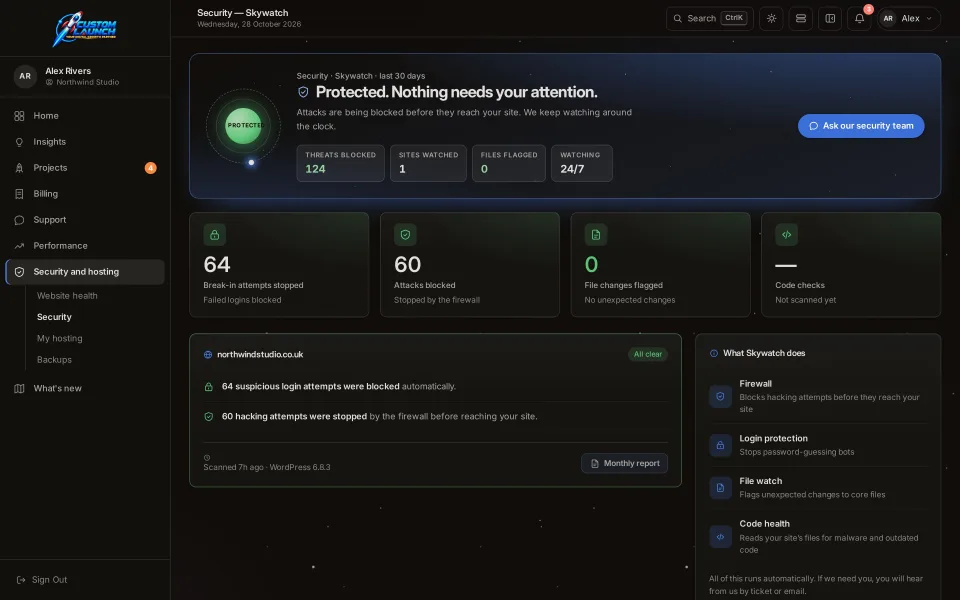Click the Home grid icon

[x=19, y=116]
